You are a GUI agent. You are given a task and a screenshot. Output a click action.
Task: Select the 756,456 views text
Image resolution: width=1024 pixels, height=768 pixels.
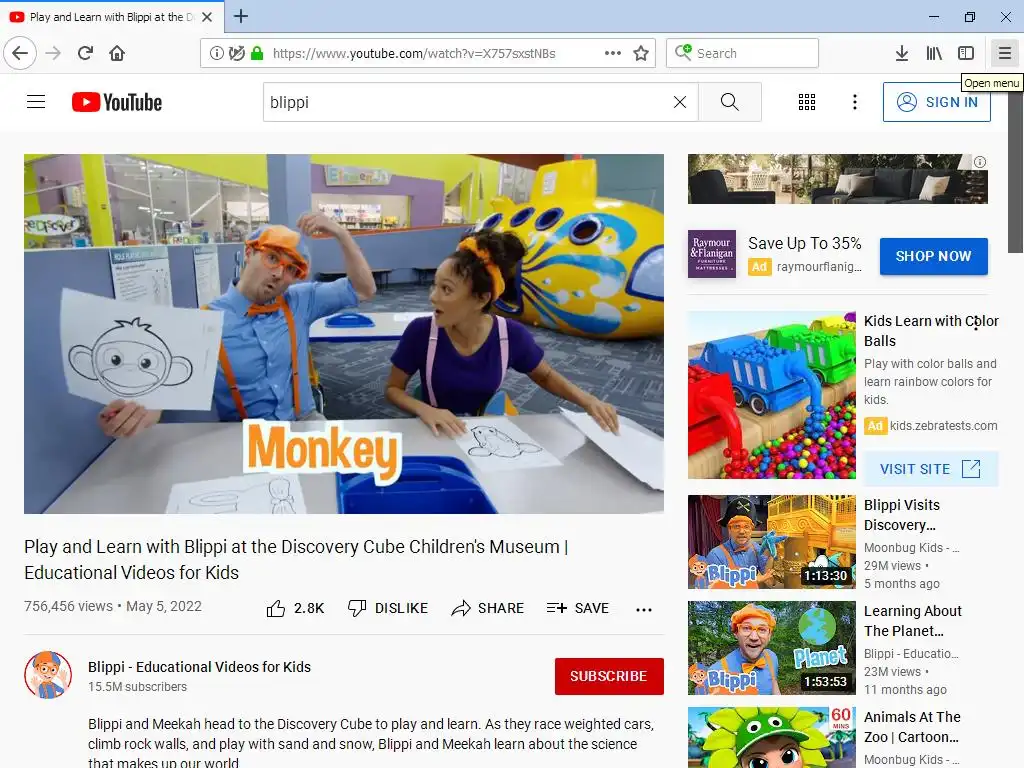[68, 606]
